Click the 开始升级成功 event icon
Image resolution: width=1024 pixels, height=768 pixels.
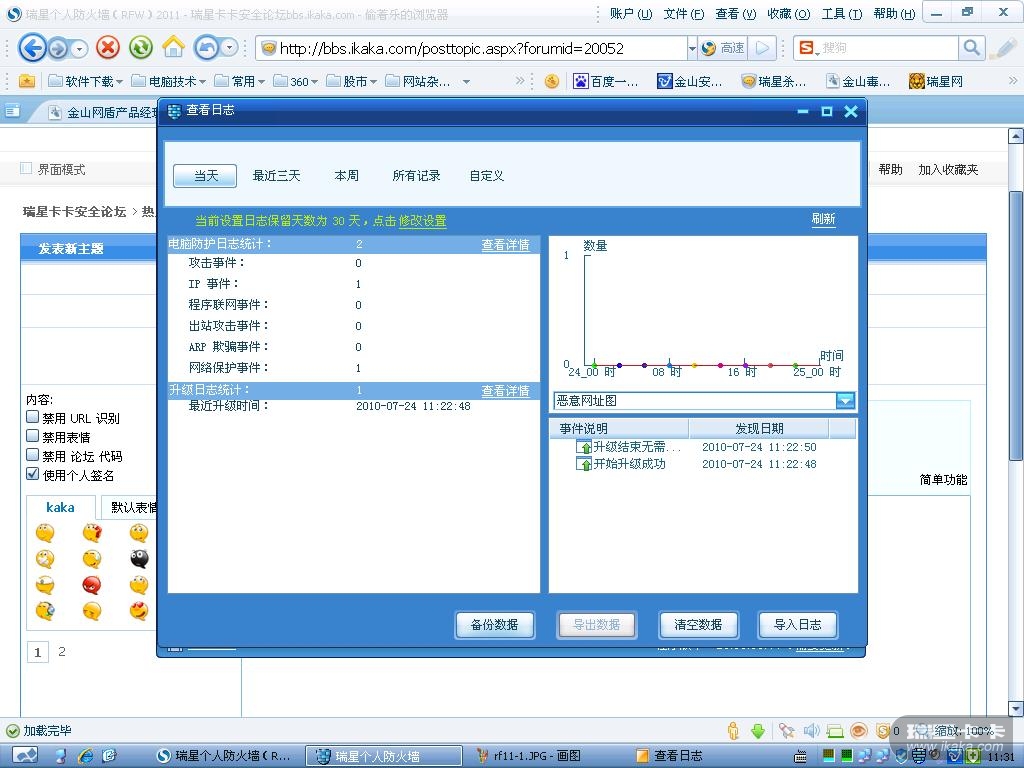(x=584, y=464)
